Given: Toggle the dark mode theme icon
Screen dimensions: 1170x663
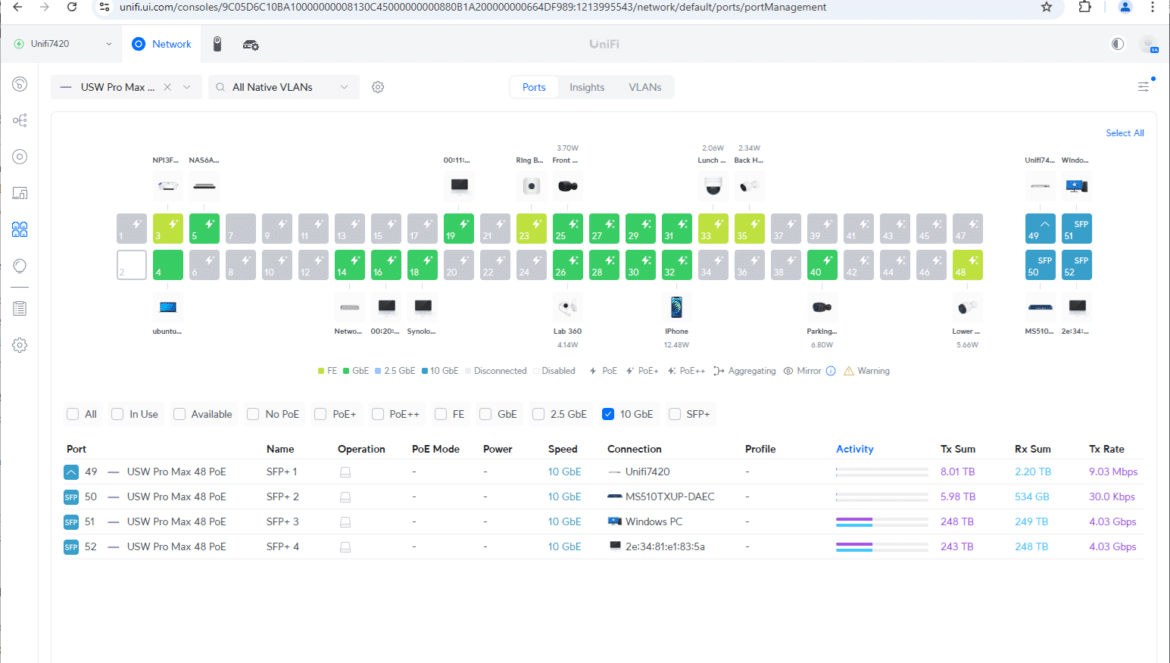Looking at the screenshot, I should [x=1117, y=44].
